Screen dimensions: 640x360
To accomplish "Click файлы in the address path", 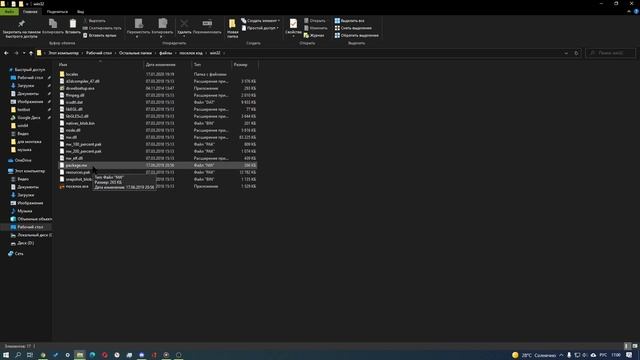I will point(165,53).
